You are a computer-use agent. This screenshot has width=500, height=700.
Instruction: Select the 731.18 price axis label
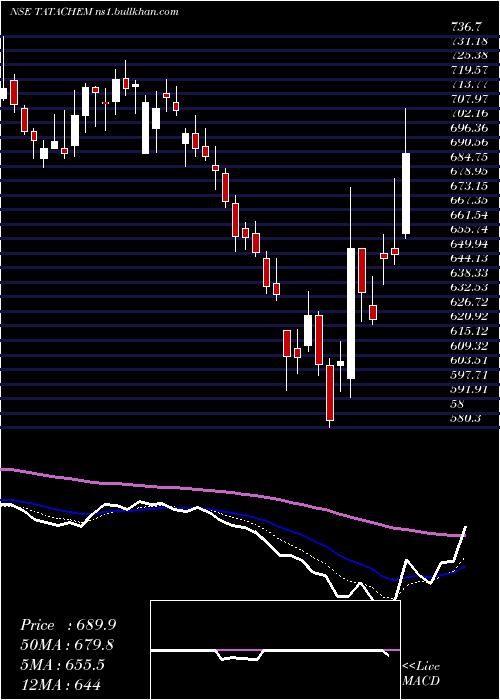click(x=471, y=42)
